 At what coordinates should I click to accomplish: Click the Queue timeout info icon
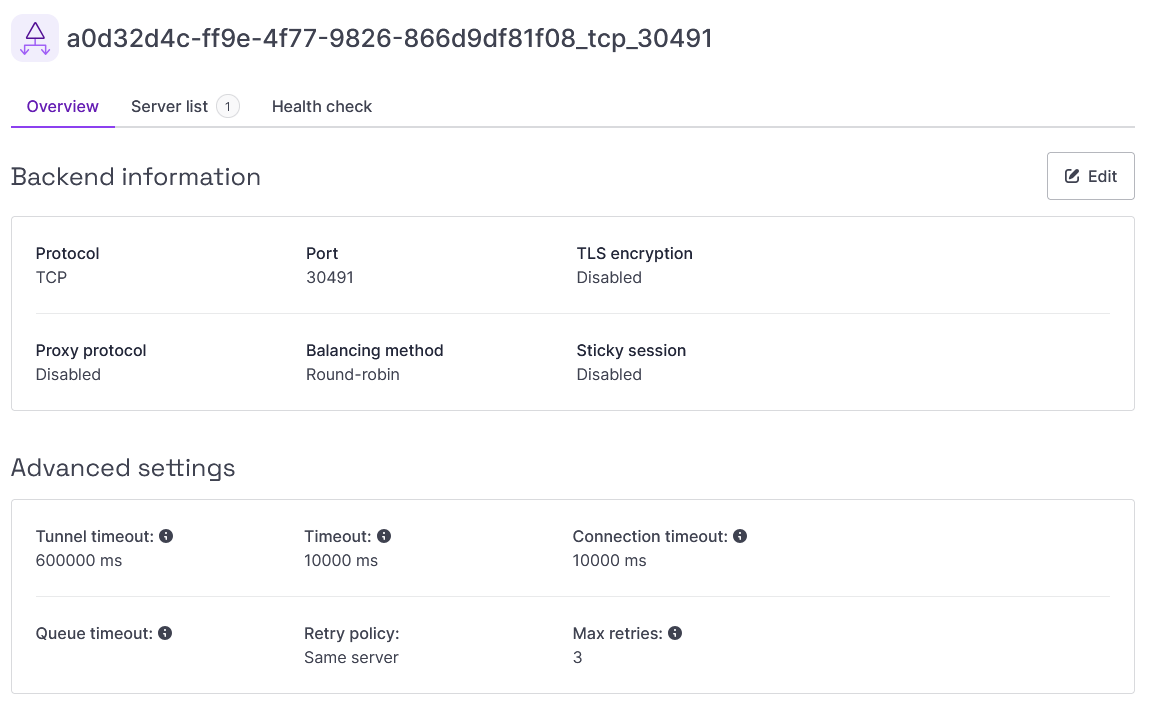click(x=165, y=633)
